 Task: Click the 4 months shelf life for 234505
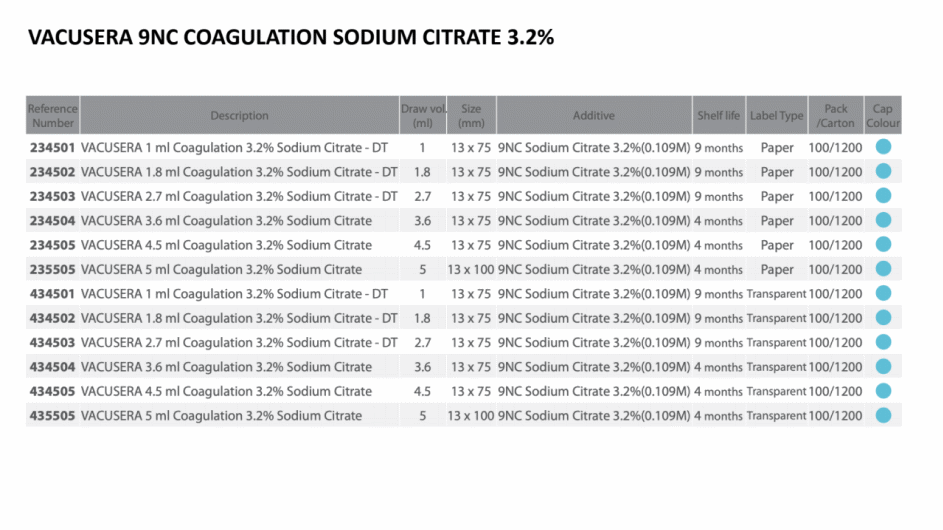(718, 245)
